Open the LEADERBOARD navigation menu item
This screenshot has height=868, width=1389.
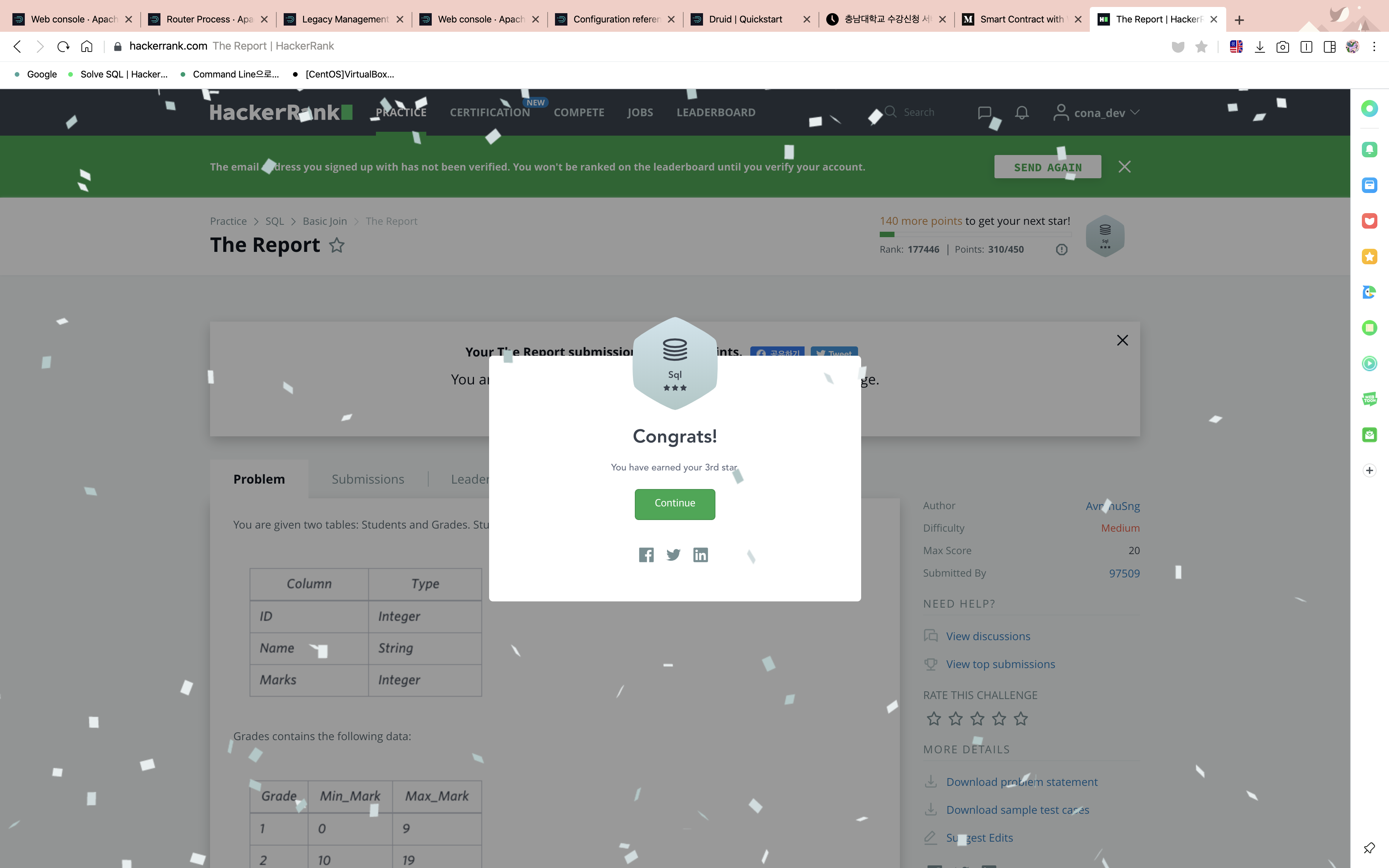coord(716,112)
